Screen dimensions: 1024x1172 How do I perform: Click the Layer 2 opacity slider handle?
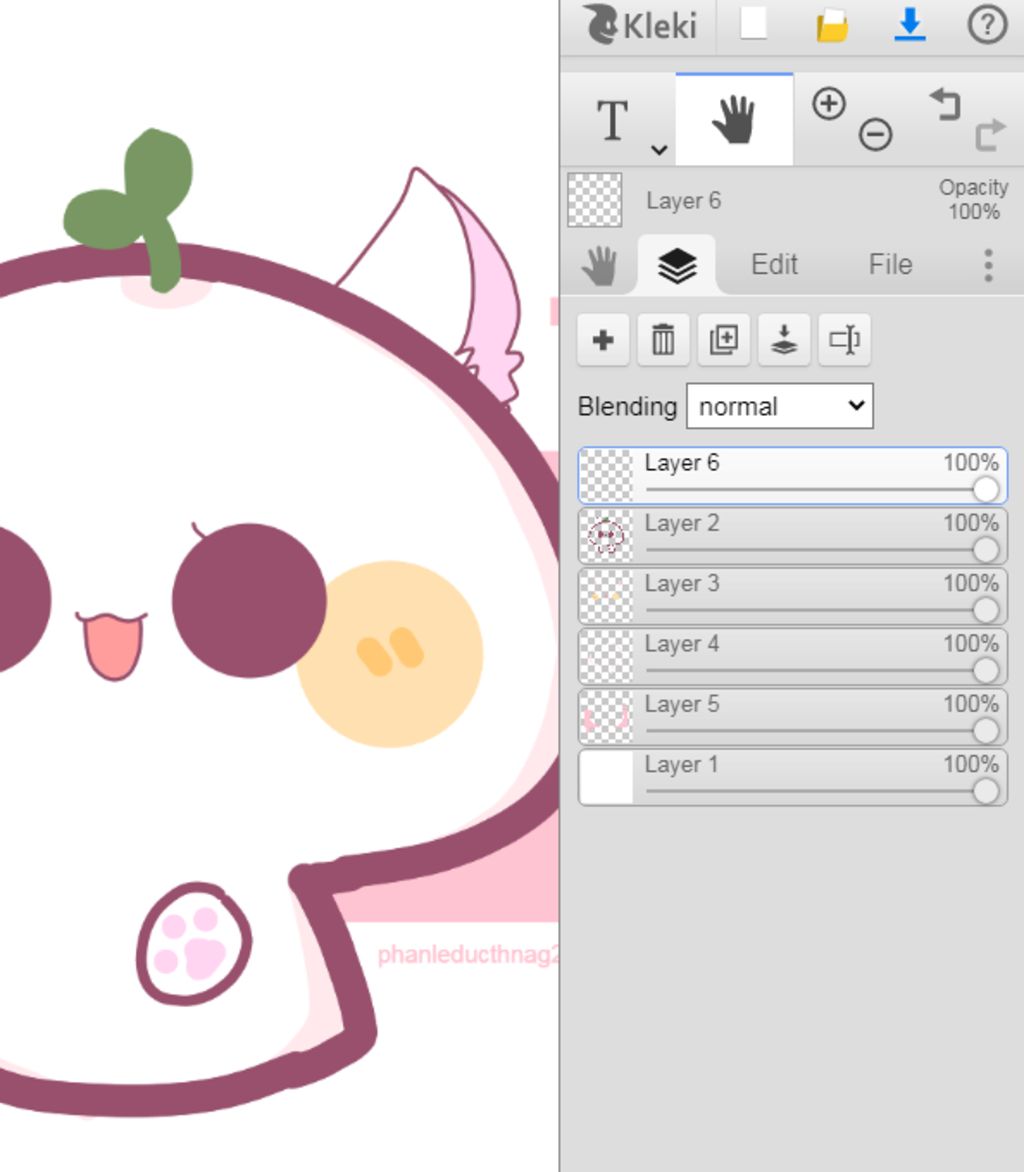pos(986,550)
